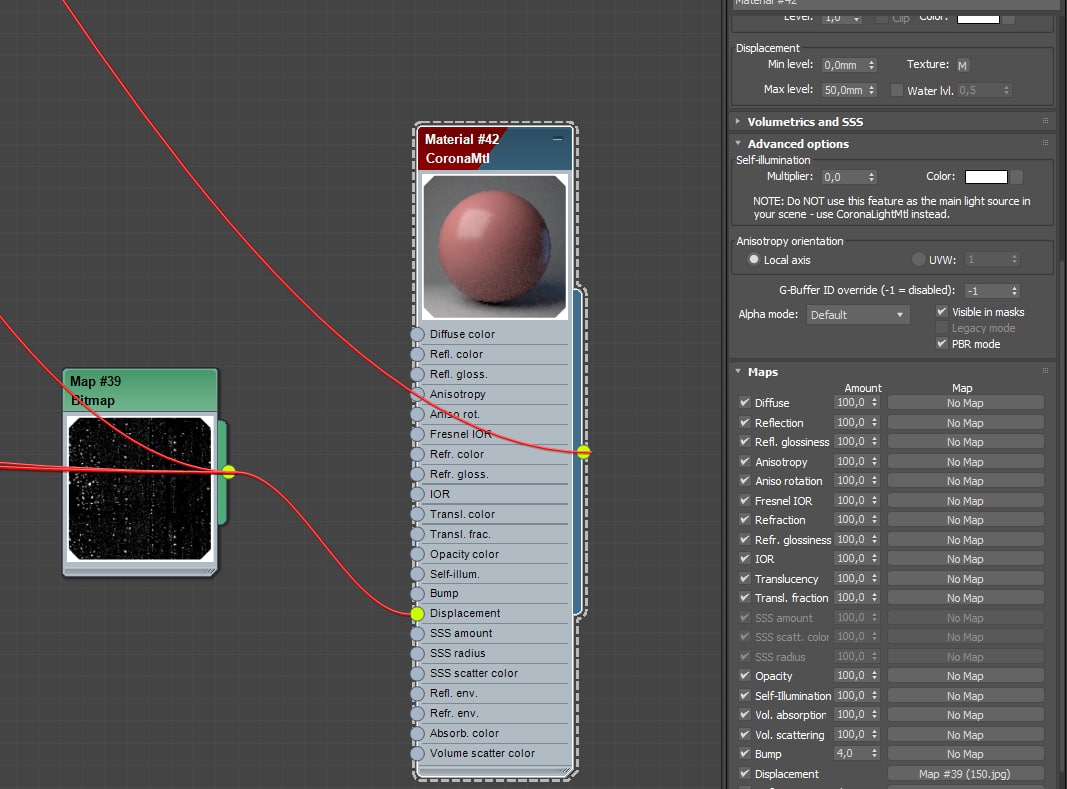Adjust the Displacement Min level spinner
1067x789 pixels.
[x=871, y=65]
